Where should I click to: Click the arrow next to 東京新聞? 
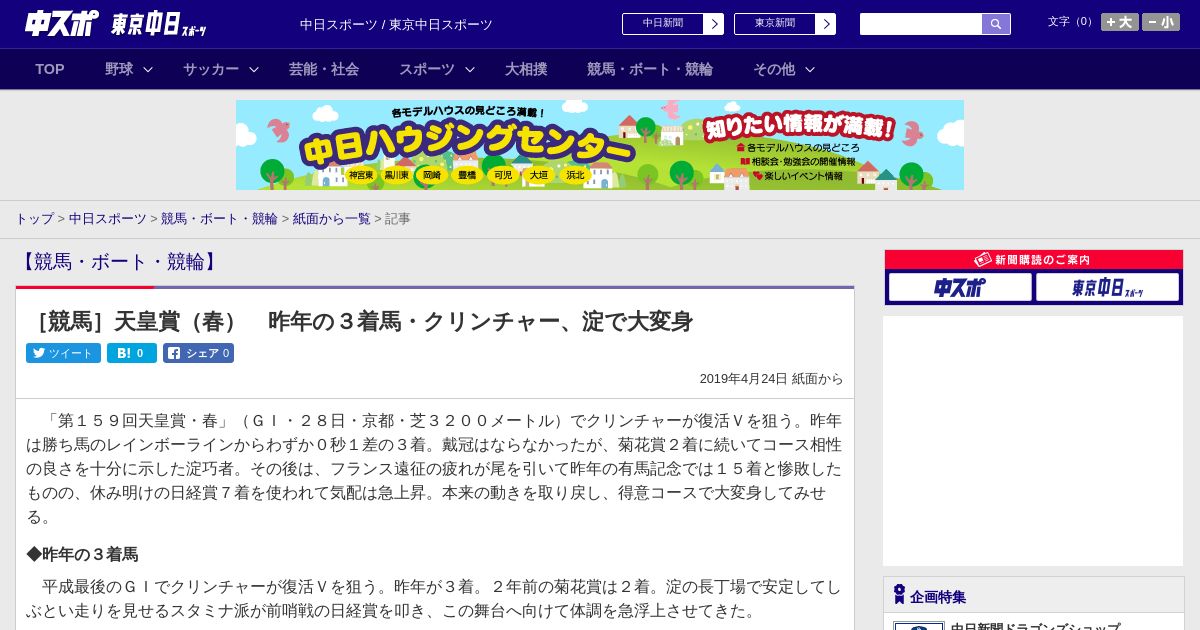(826, 24)
